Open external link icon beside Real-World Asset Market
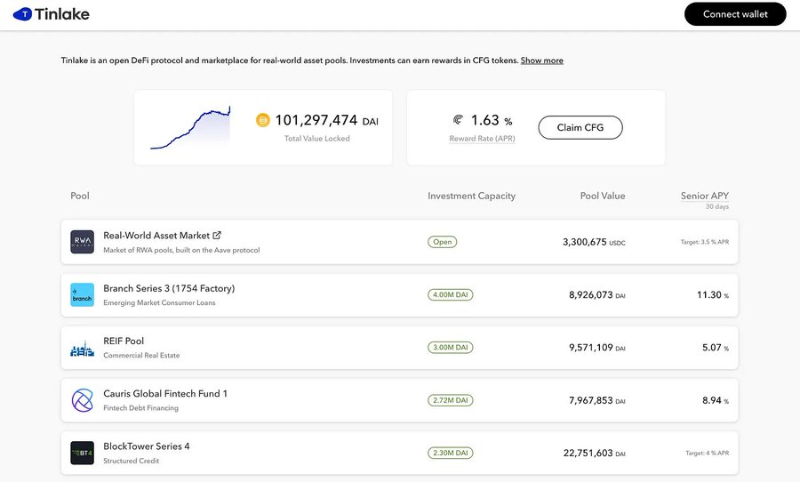Viewport: 800px width, 482px height. [x=217, y=235]
